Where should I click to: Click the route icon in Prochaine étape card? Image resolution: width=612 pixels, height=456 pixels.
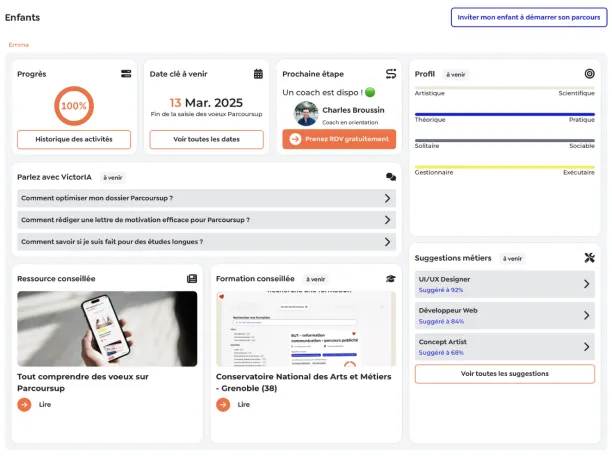click(391, 74)
